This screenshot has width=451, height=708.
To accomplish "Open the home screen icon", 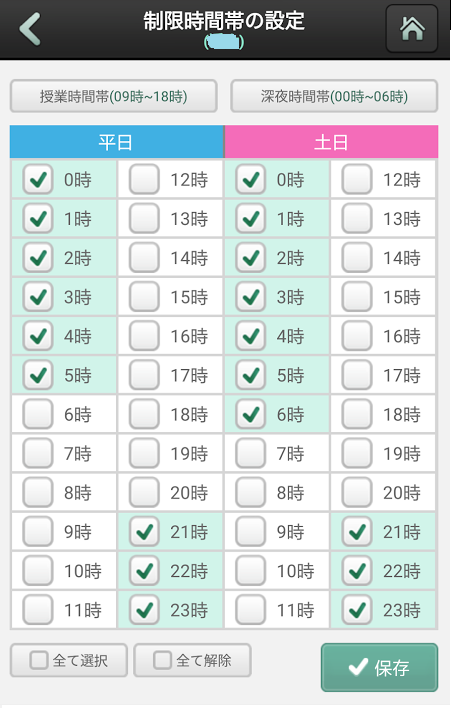I will point(412,29).
